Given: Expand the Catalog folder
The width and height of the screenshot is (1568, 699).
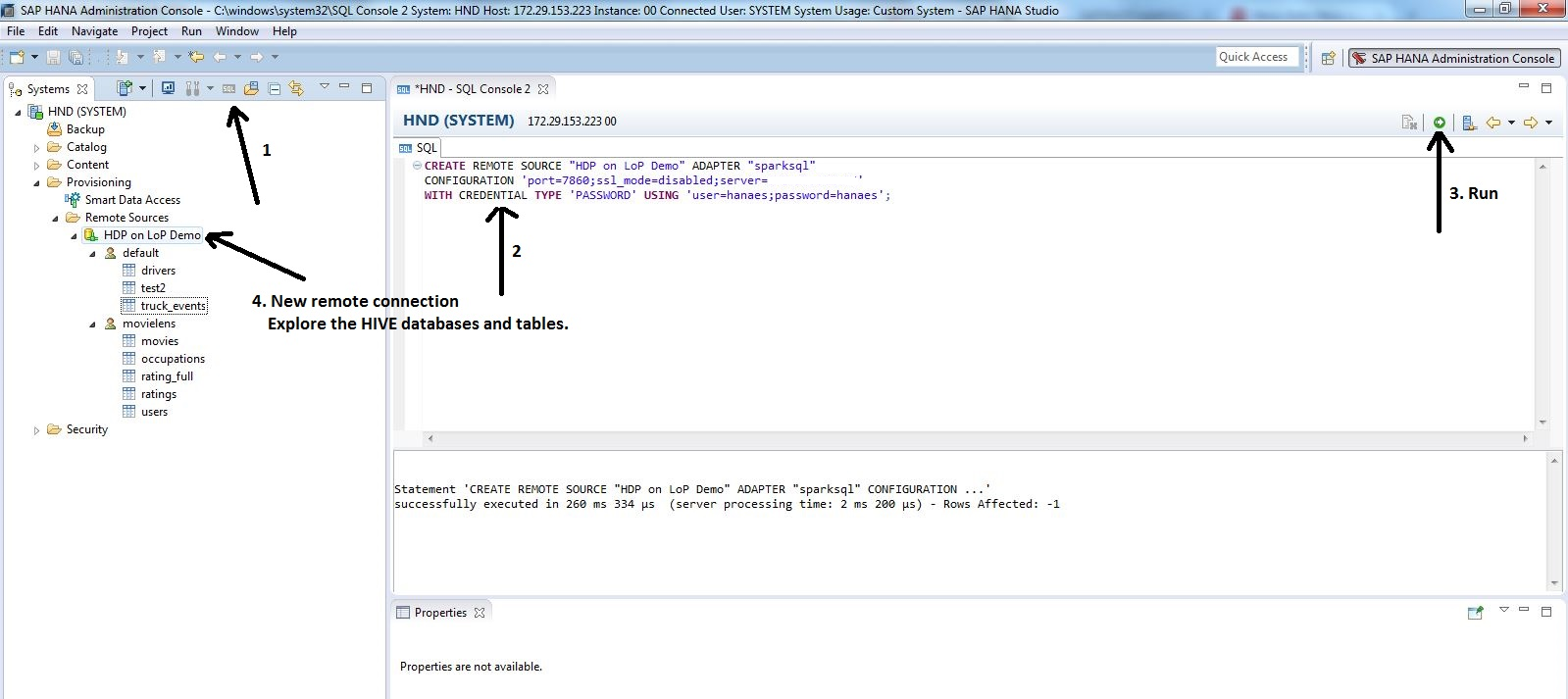Looking at the screenshot, I should pyautogui.click(x=37, y=148).
